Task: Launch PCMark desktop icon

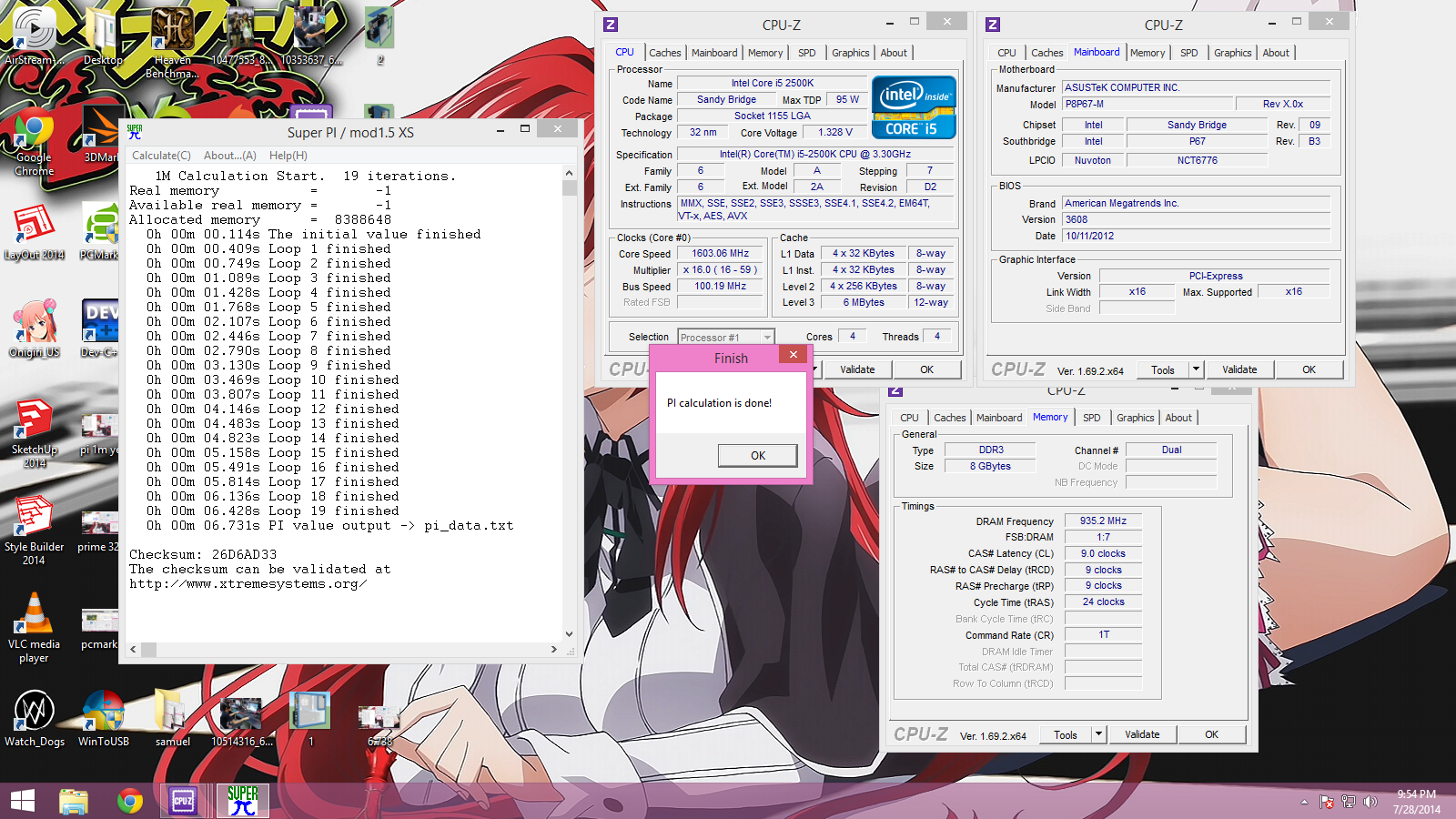Action: tap(100, 233)
